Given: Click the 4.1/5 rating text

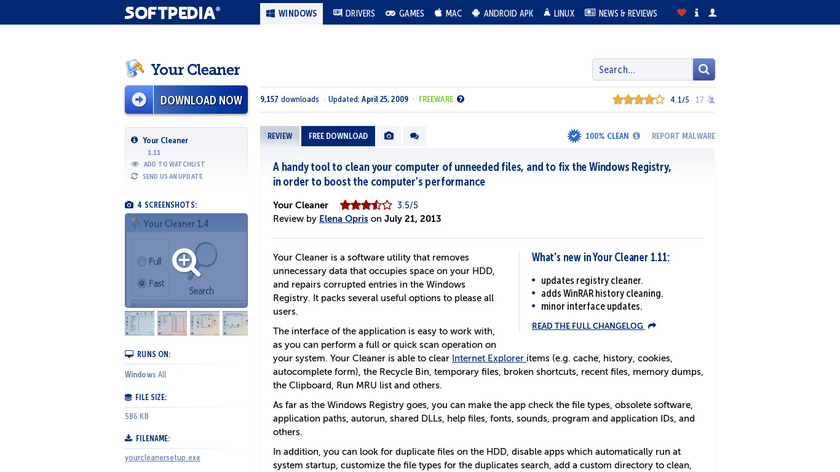Looking at the screenshot, I should point(680,100).
